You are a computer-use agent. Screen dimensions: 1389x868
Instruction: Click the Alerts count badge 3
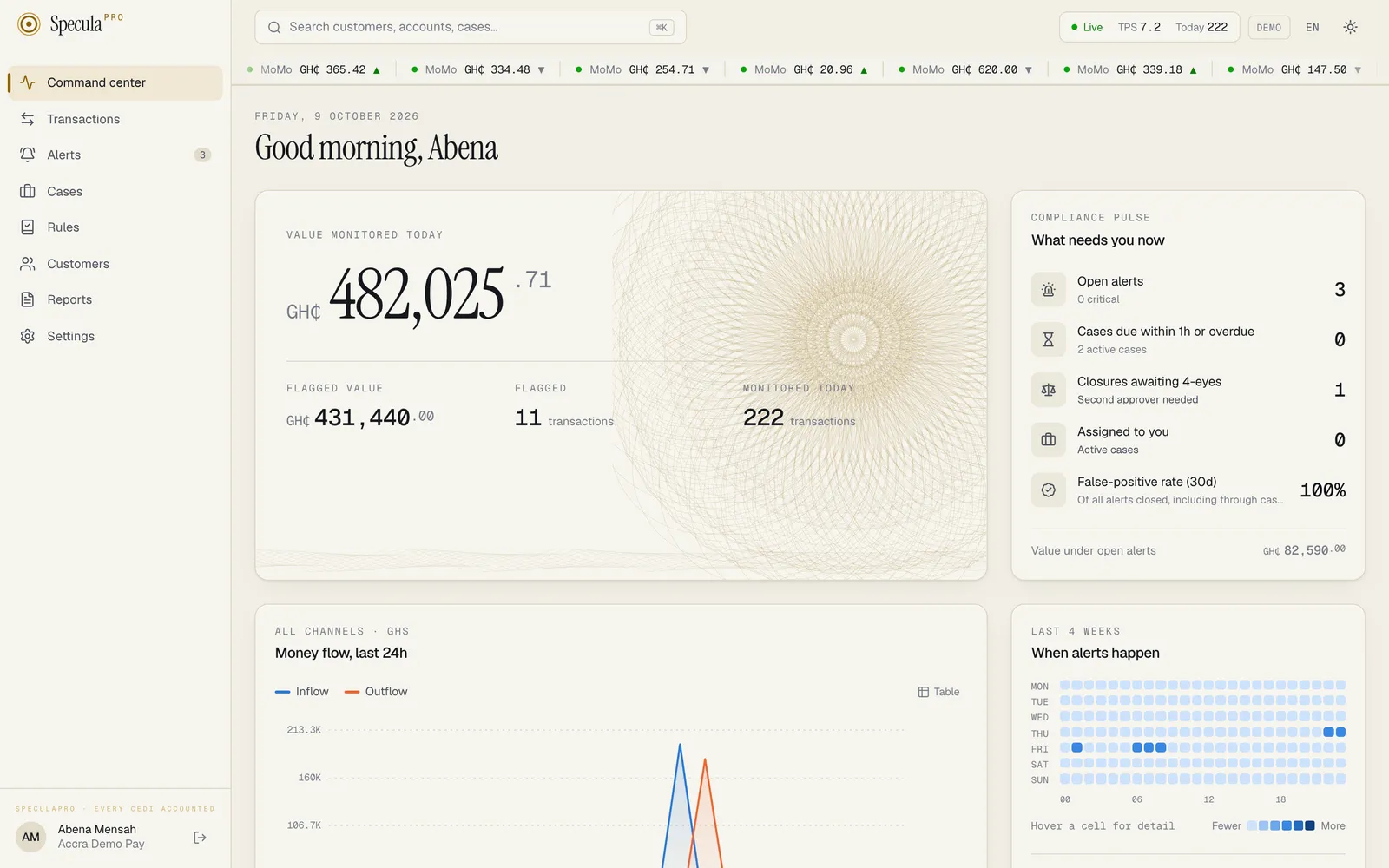pos(202,155)
